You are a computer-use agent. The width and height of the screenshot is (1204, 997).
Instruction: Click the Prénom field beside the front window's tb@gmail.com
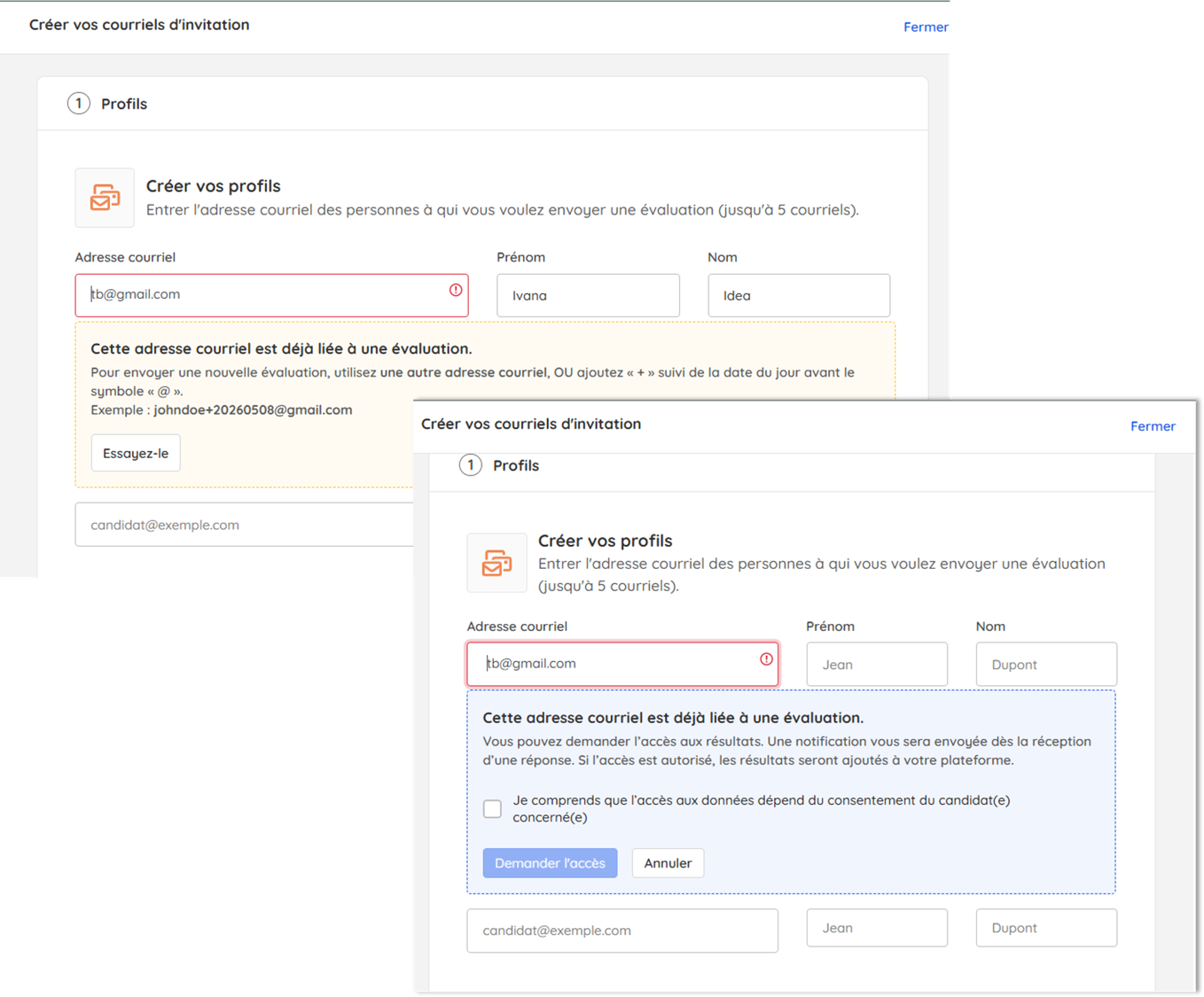[x=877, y=664]
